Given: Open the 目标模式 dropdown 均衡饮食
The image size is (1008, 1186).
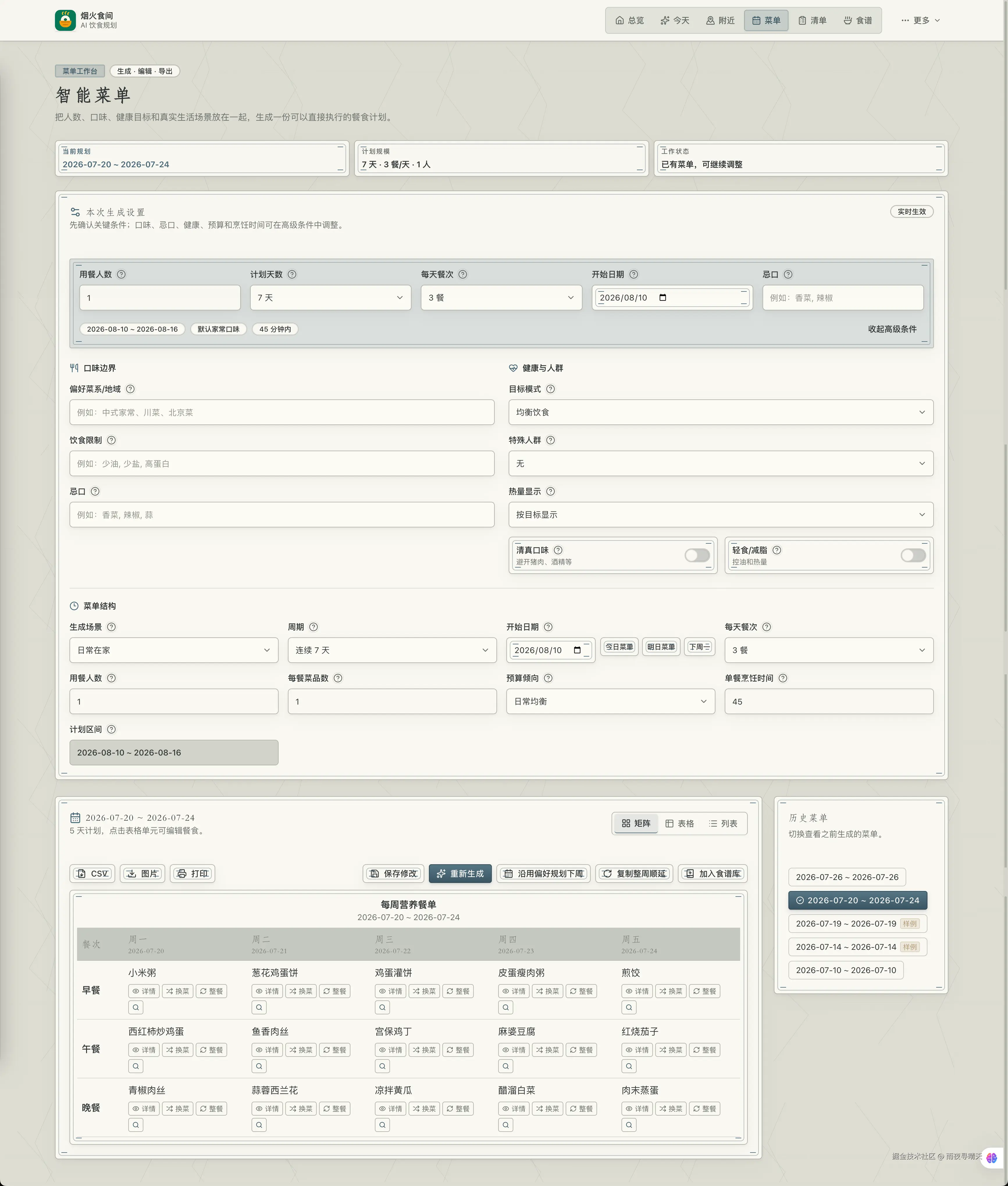Looking at the screenshot, I should 721,412.
